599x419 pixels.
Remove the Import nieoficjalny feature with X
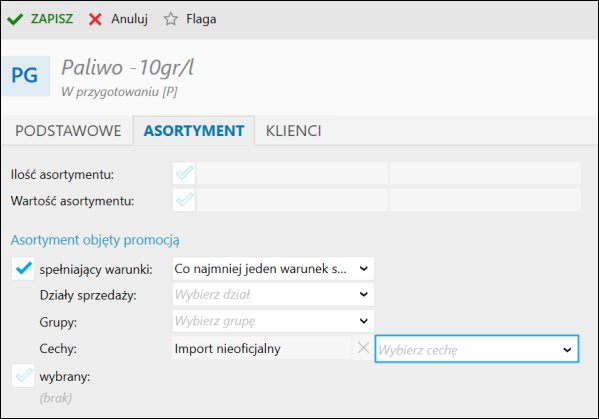363,348
